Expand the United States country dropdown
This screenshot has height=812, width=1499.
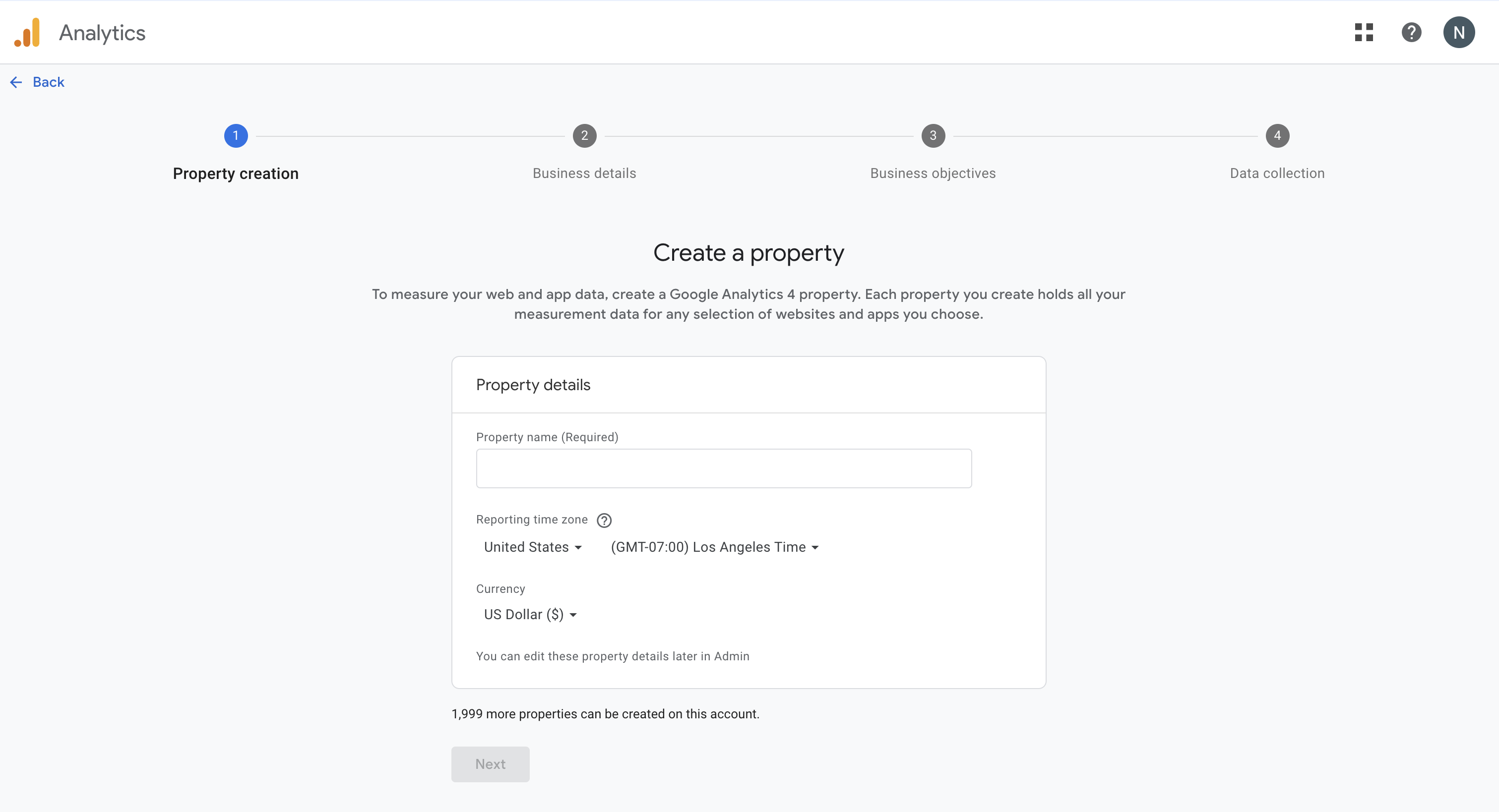pyautogui.click(x=532, y=547)
